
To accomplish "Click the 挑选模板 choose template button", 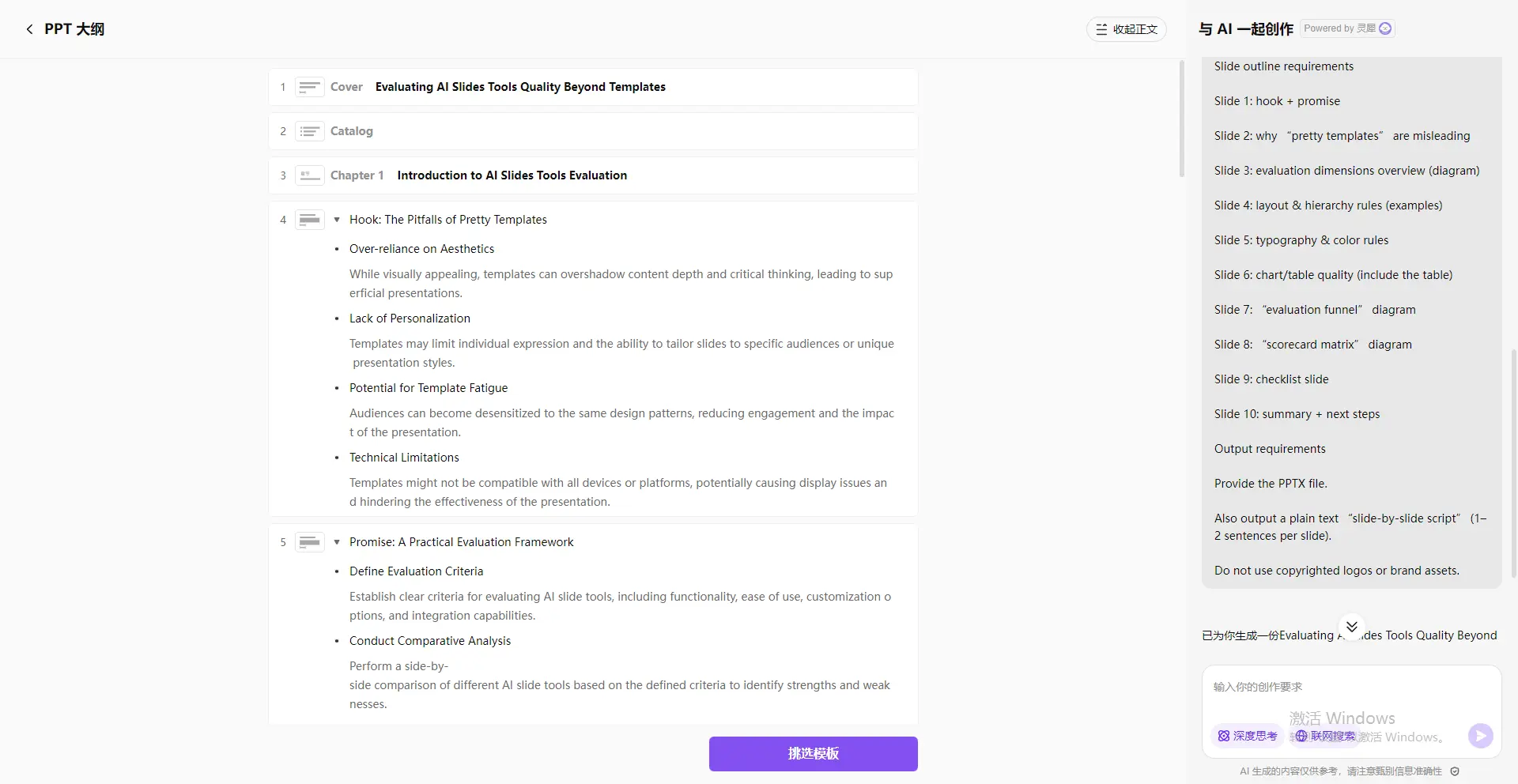I will 814,754.
